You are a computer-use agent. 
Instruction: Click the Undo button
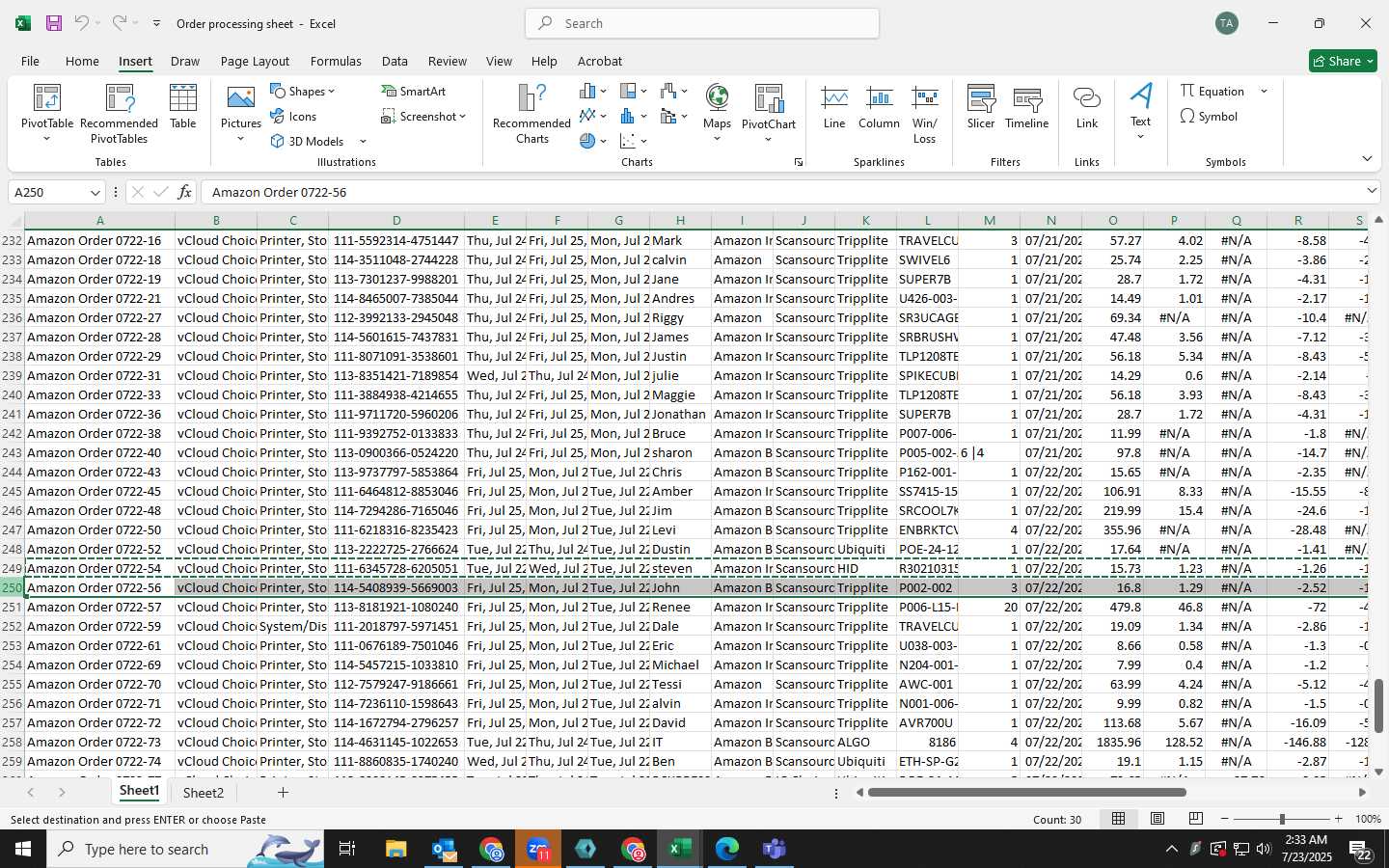82,23
